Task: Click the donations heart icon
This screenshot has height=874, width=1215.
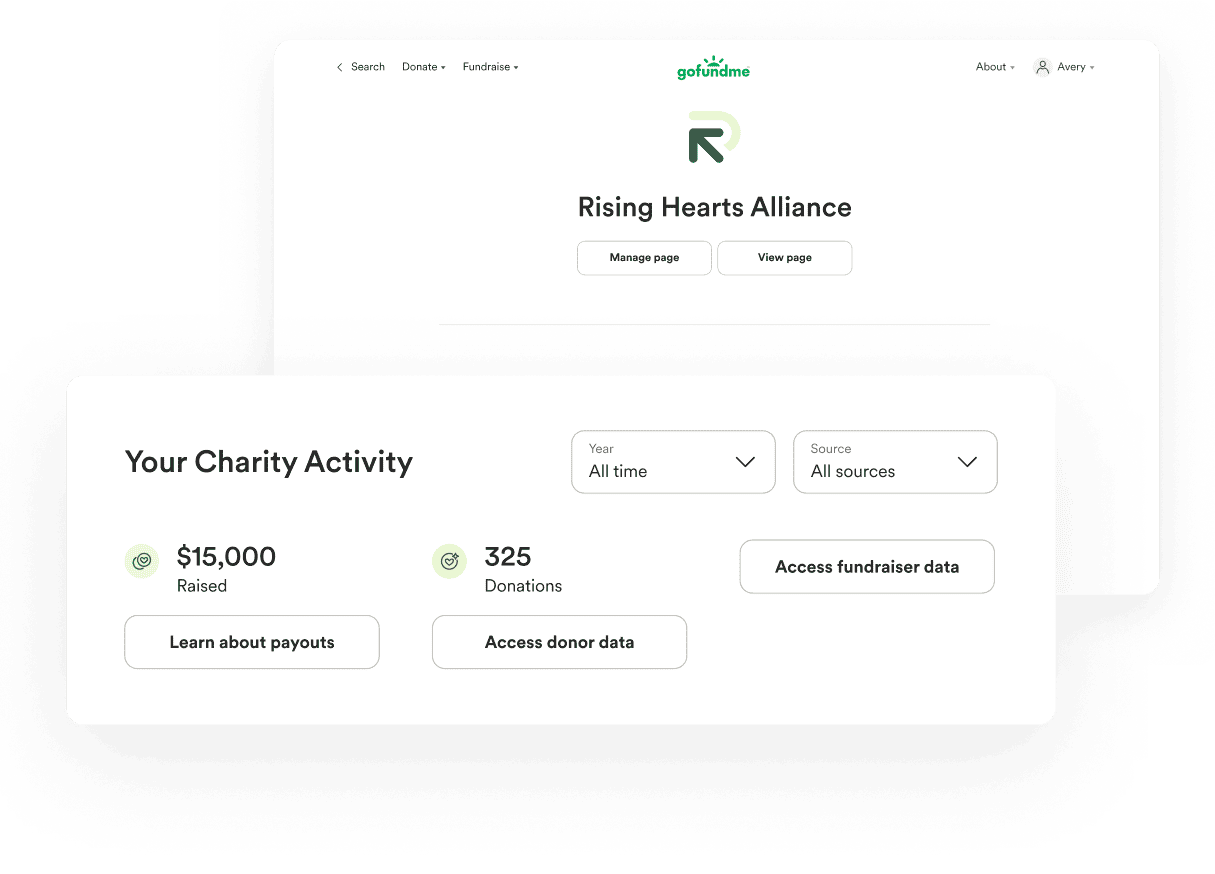Action: point(449,561)
